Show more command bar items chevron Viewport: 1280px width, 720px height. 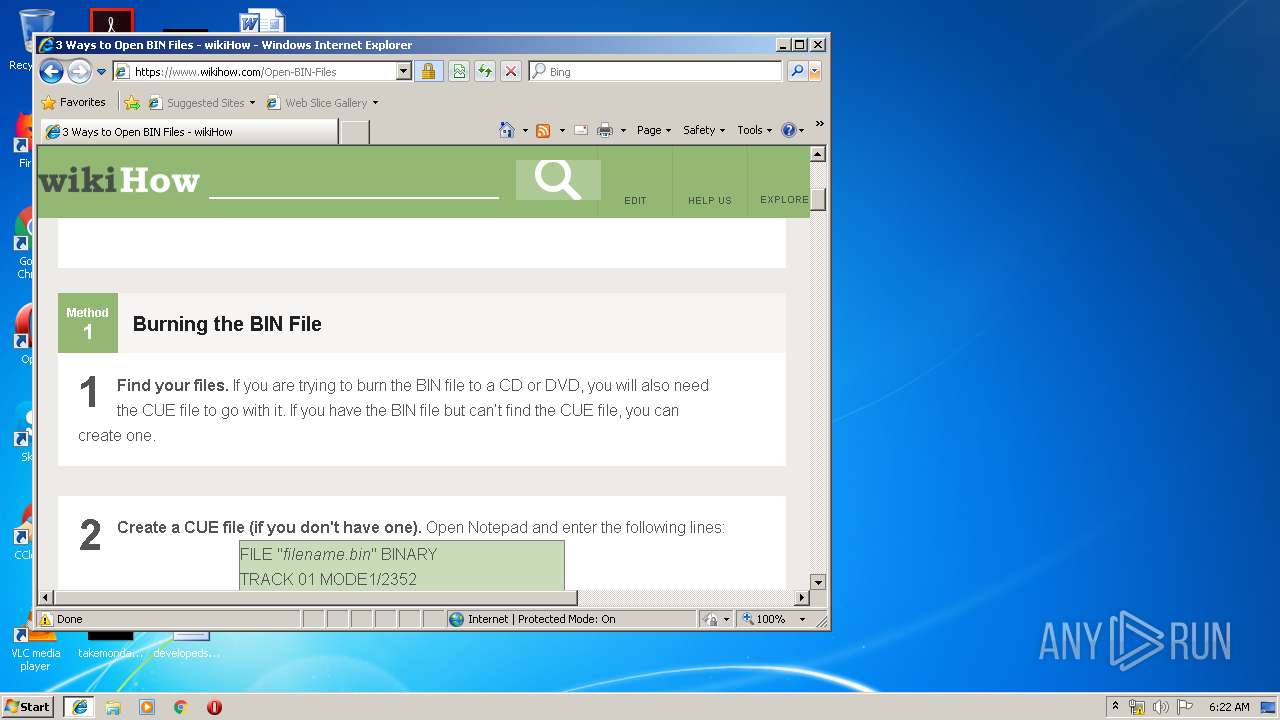819,124
